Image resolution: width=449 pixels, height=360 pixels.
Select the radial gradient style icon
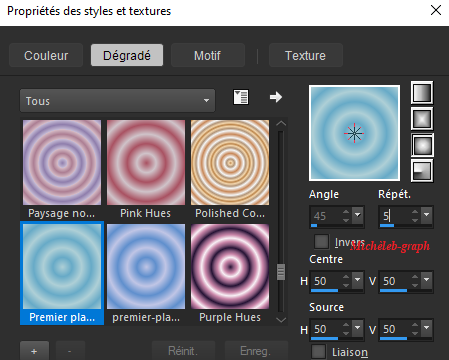point(422,171)
